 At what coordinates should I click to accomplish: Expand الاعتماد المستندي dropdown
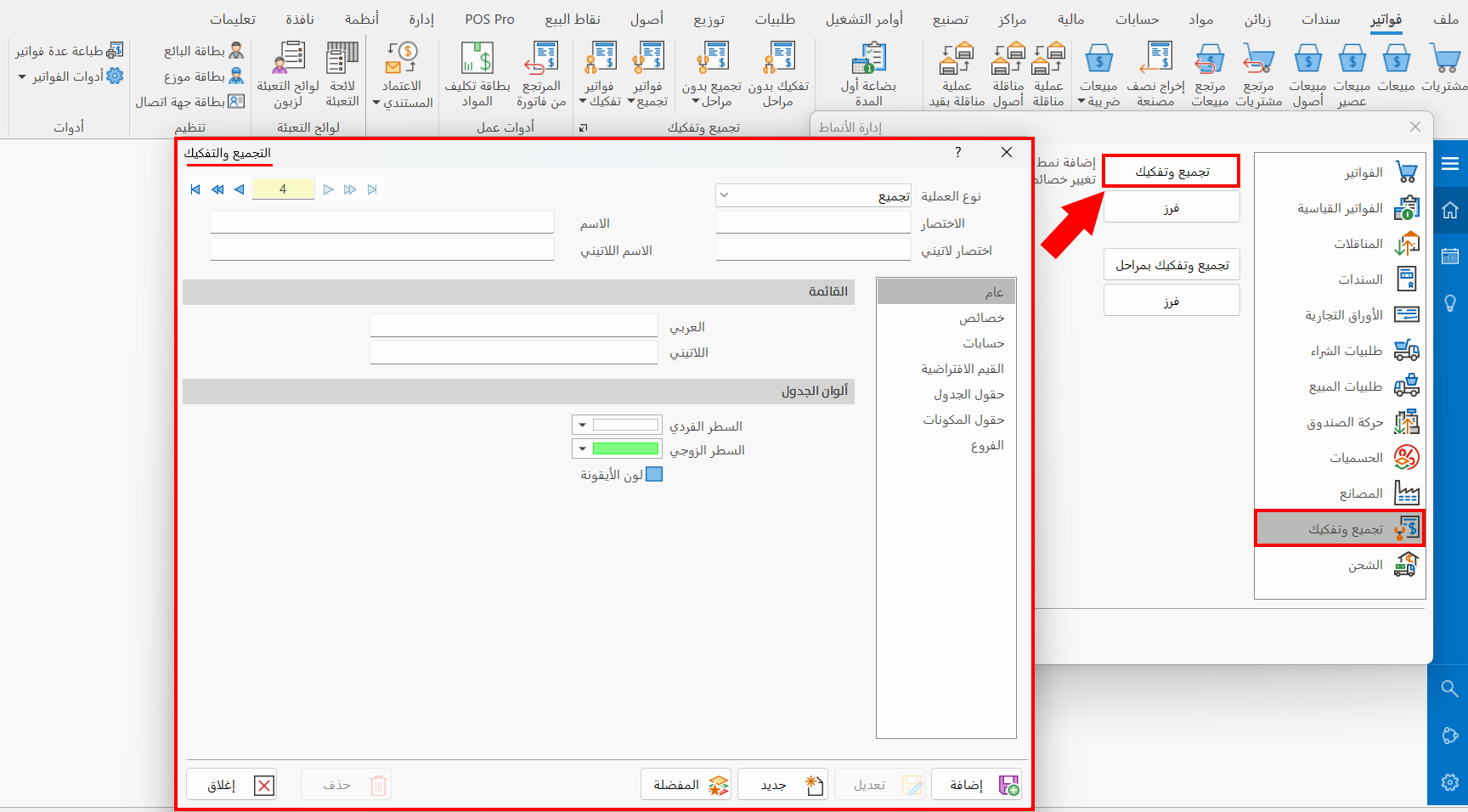[x=376, y=103]
